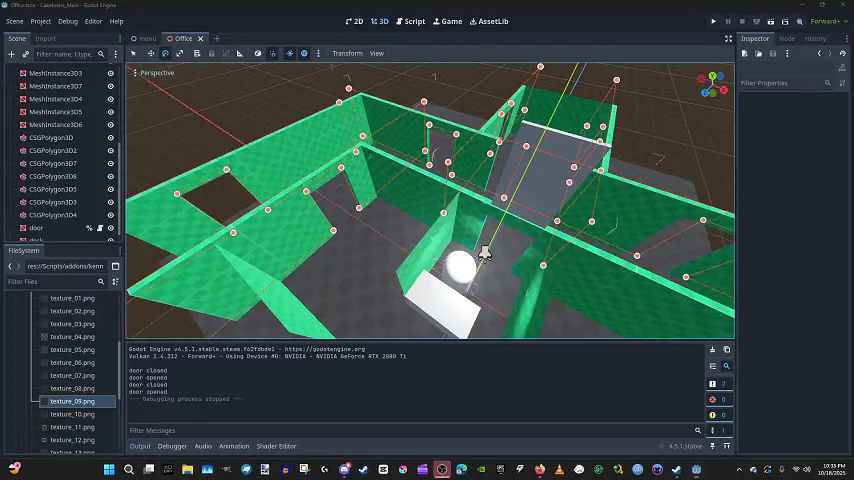Open Inspector extra options dots menu

787,53
